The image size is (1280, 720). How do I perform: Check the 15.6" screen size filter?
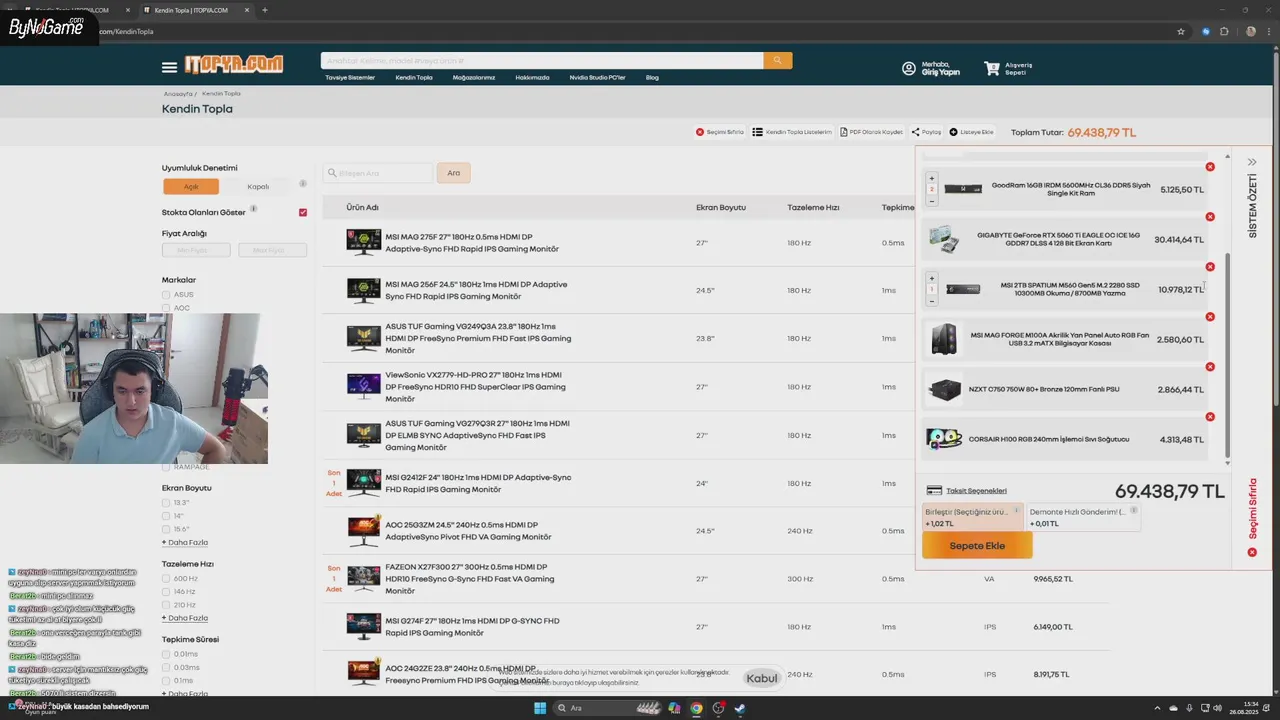tap(166, 529)
